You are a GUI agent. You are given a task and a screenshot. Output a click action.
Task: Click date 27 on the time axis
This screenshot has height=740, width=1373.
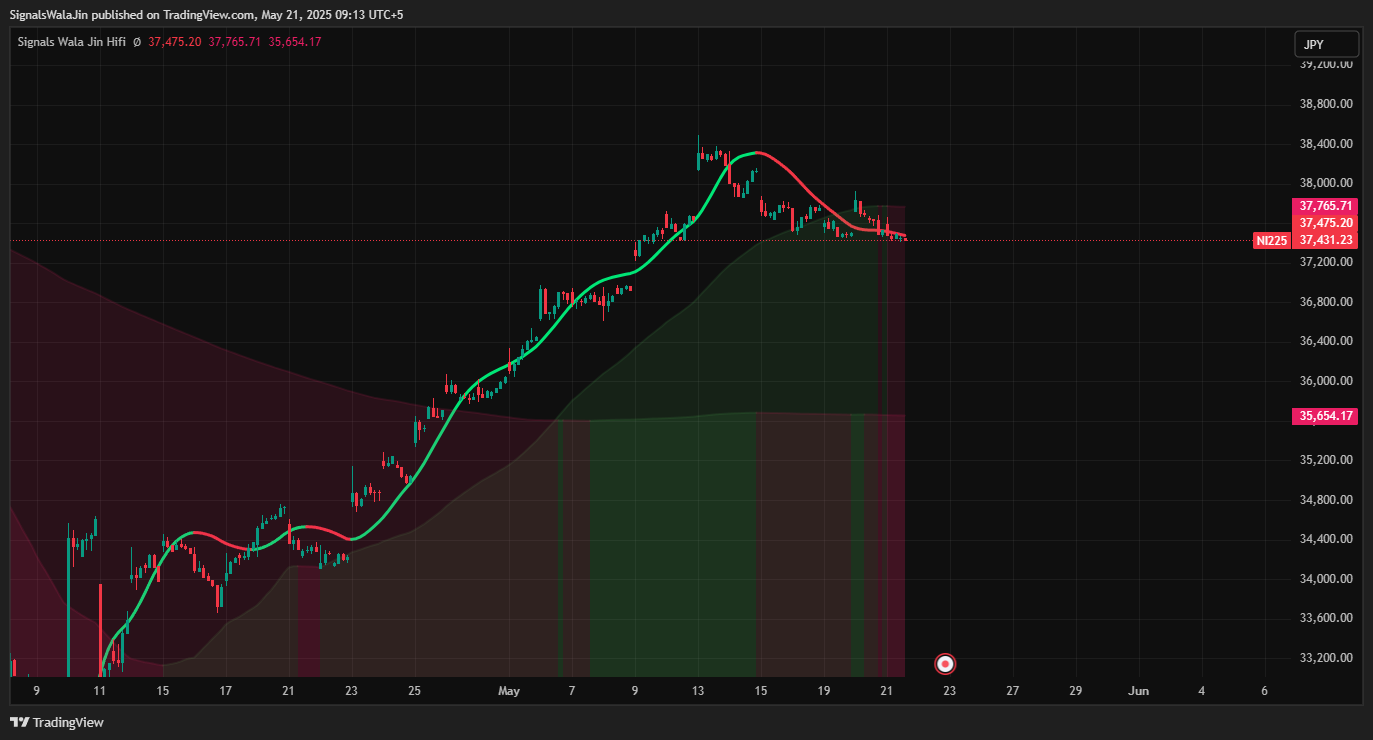[1013, 691]
